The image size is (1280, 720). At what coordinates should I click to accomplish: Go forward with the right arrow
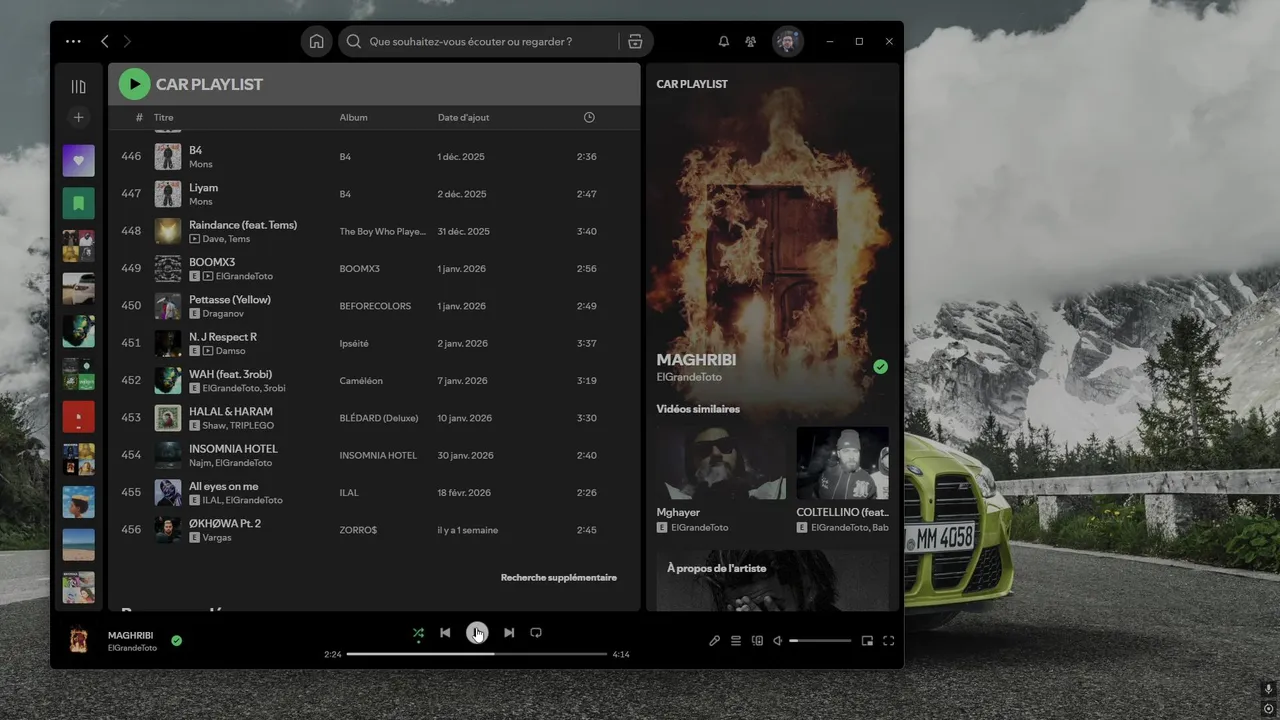coord(127,41)
